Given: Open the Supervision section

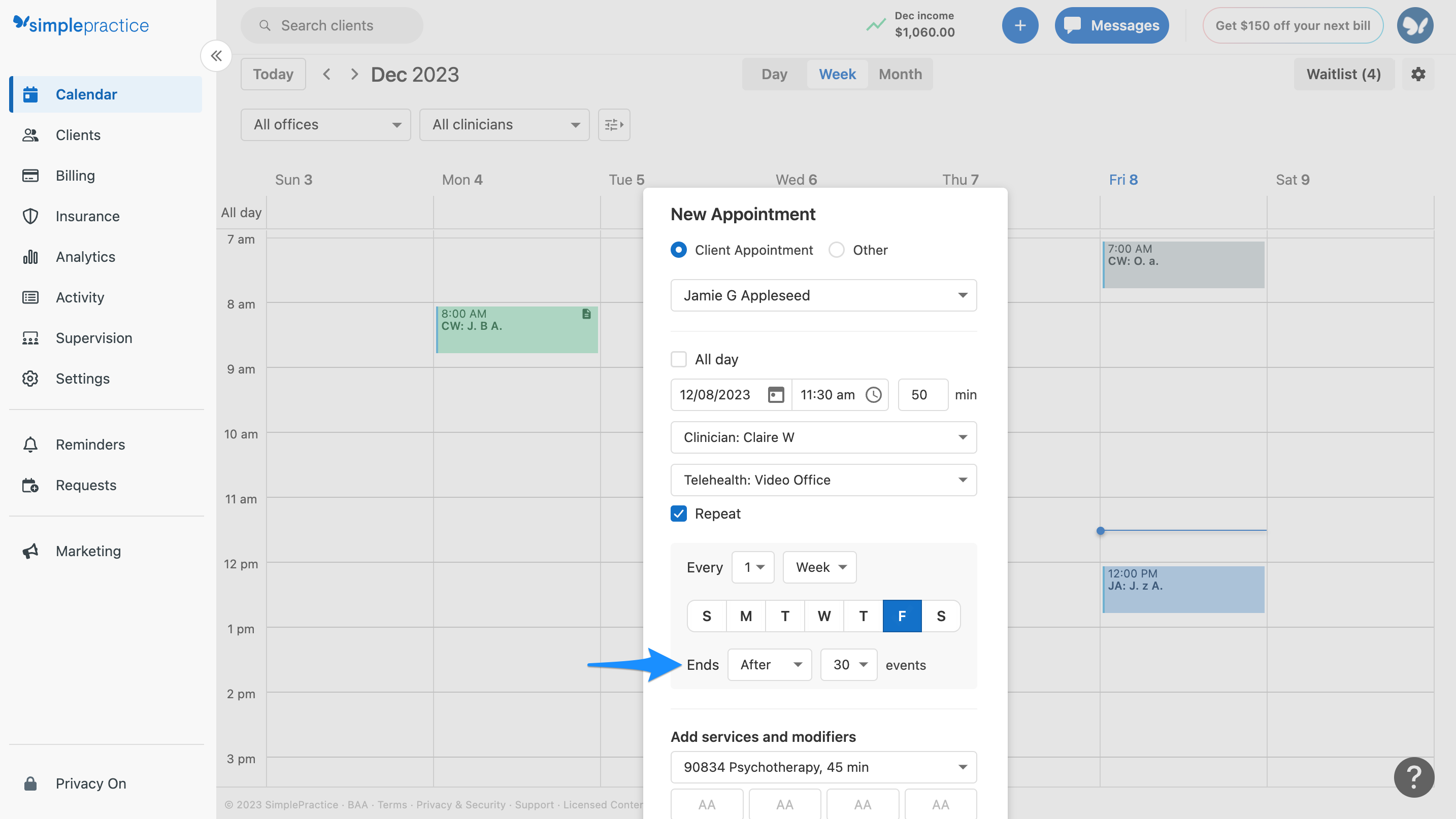Looking at the screenshot, I should (94, 338).
